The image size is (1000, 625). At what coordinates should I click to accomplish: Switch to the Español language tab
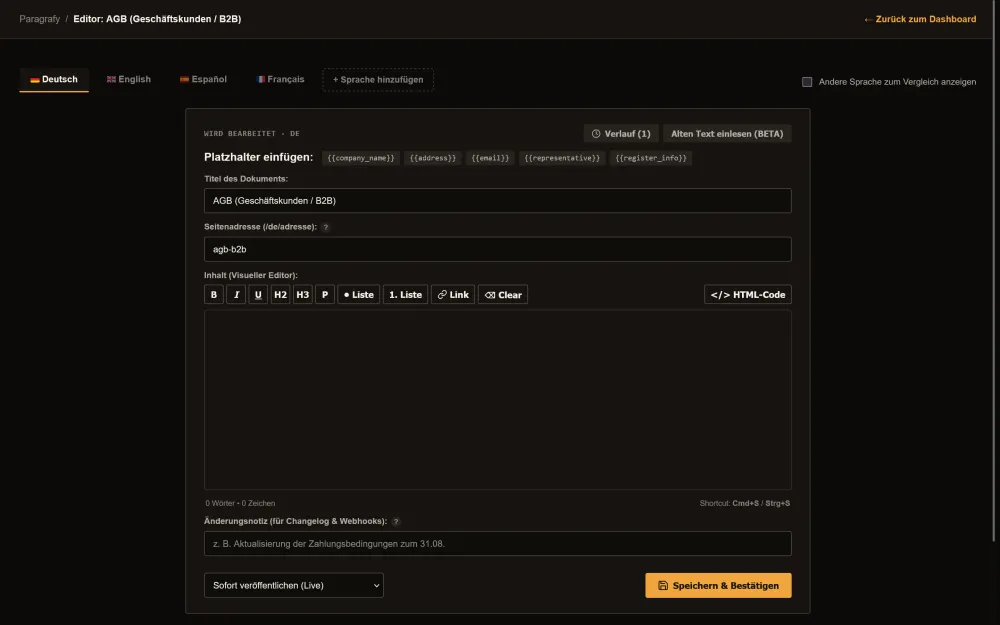(203, 80)
